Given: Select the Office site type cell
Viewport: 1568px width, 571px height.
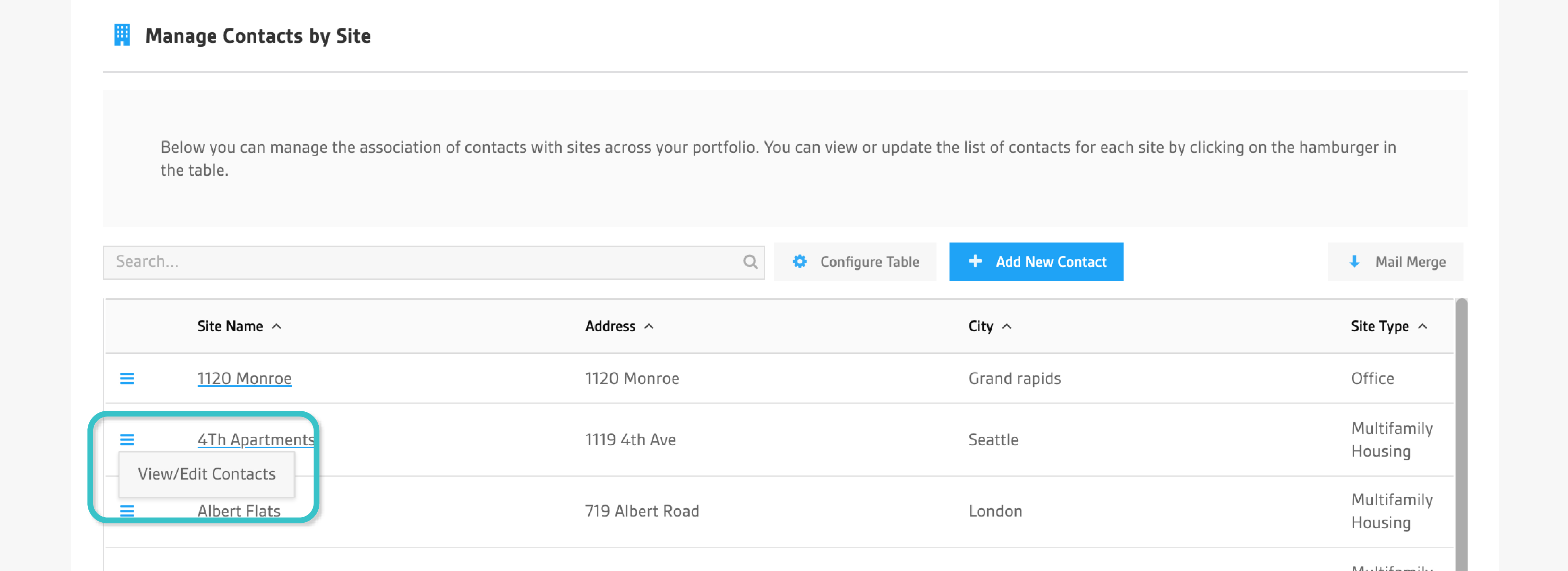Looking at the screenshot, I should coord(1372,378).
